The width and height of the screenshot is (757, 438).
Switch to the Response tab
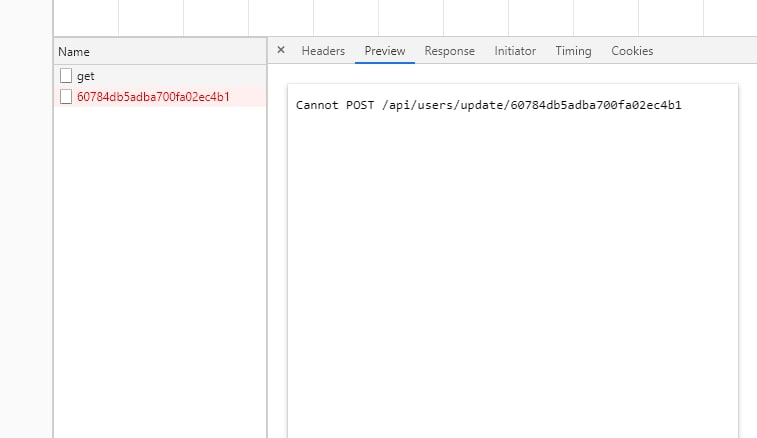[x=449, y=51]
